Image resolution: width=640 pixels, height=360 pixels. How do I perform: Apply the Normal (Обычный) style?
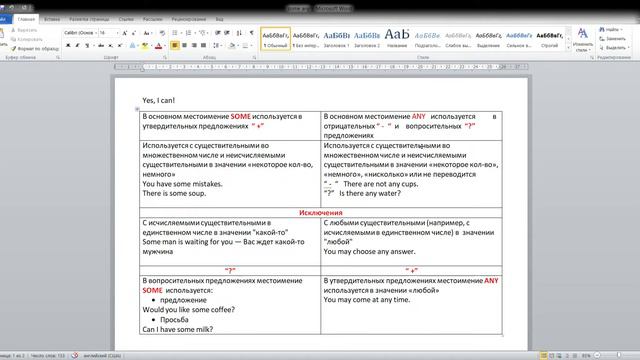point(276,39)
